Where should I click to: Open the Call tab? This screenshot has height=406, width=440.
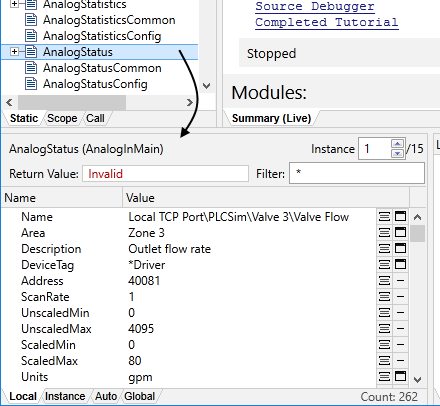tap(95, 118)
